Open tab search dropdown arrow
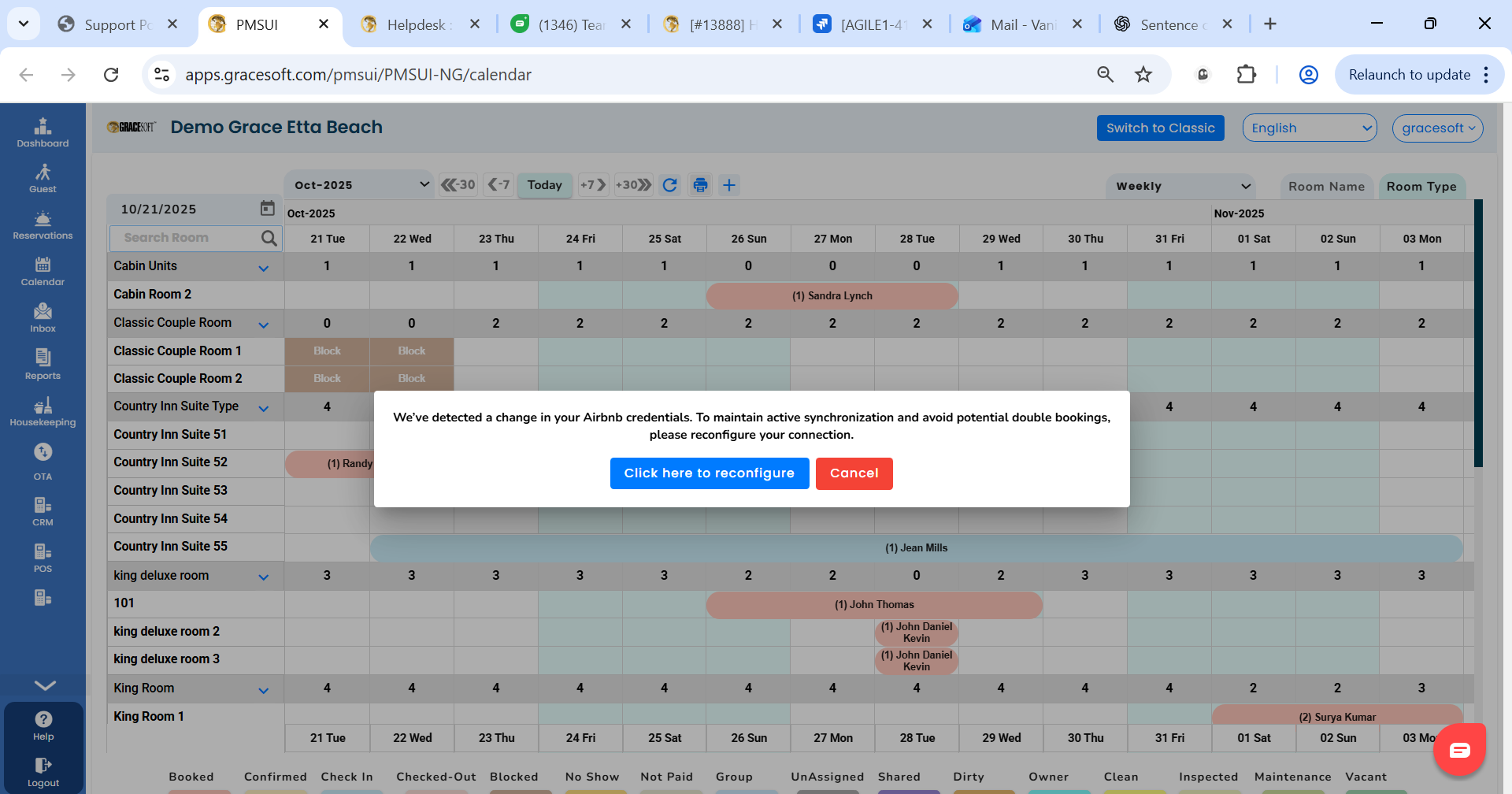 [x=24, y=24]
